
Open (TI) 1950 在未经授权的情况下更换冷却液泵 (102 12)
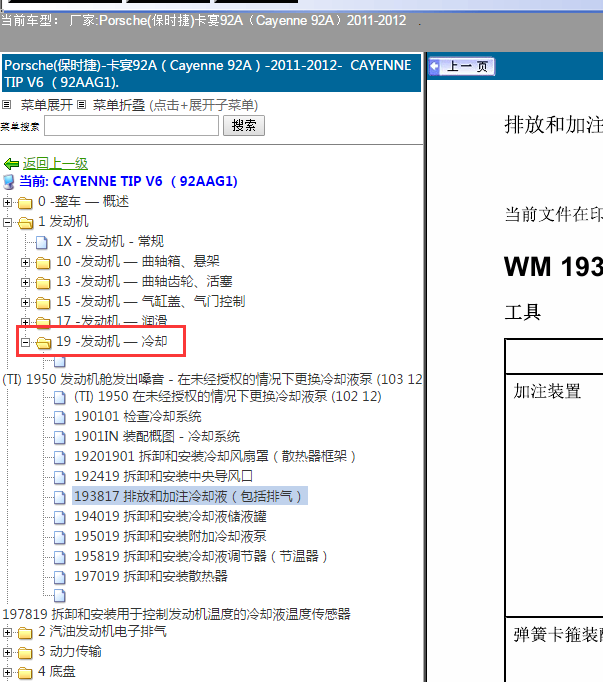pyautogui.click(x=228, y=397)
